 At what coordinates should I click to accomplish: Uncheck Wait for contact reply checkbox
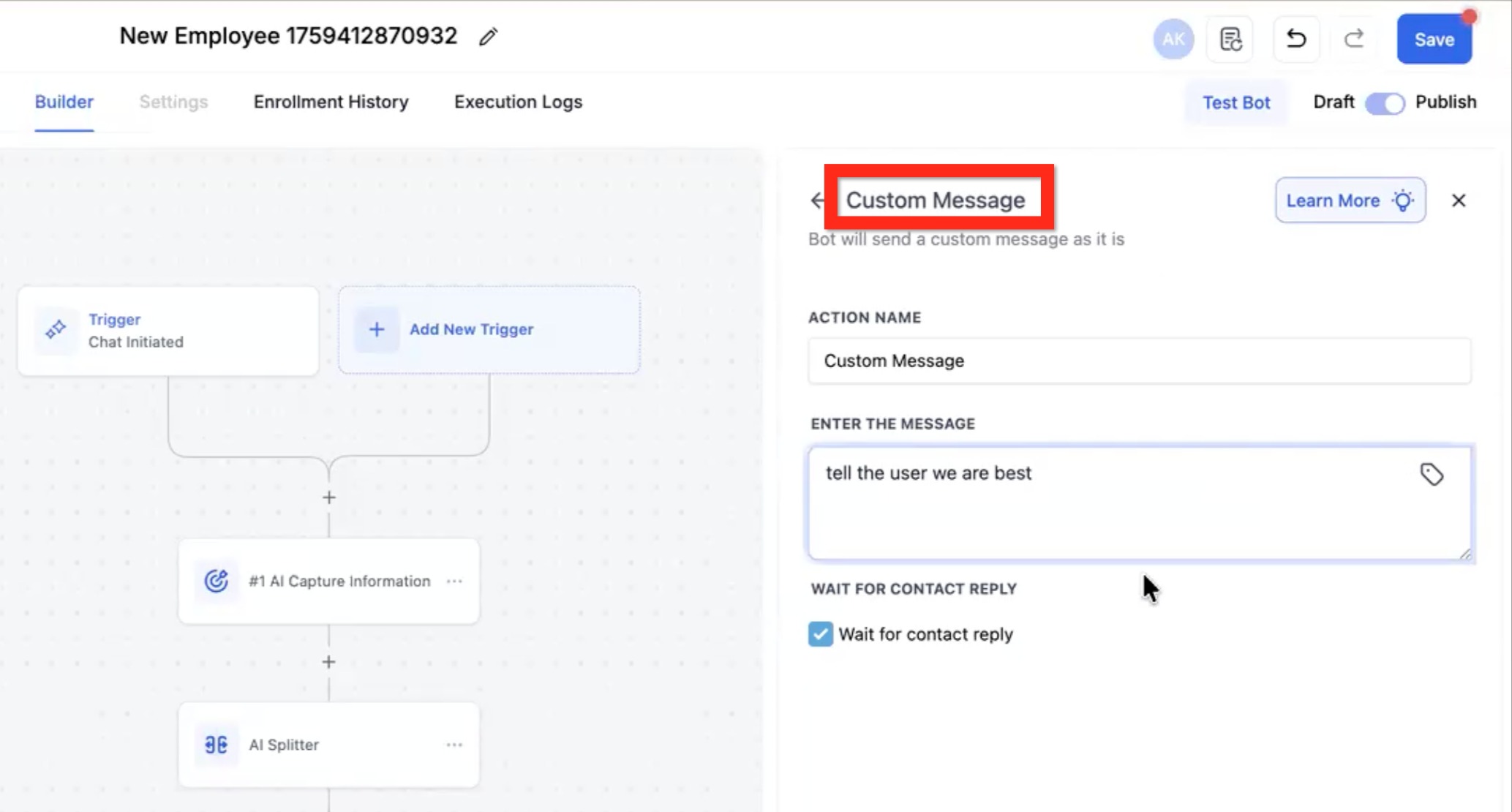[x=821, y=634]
